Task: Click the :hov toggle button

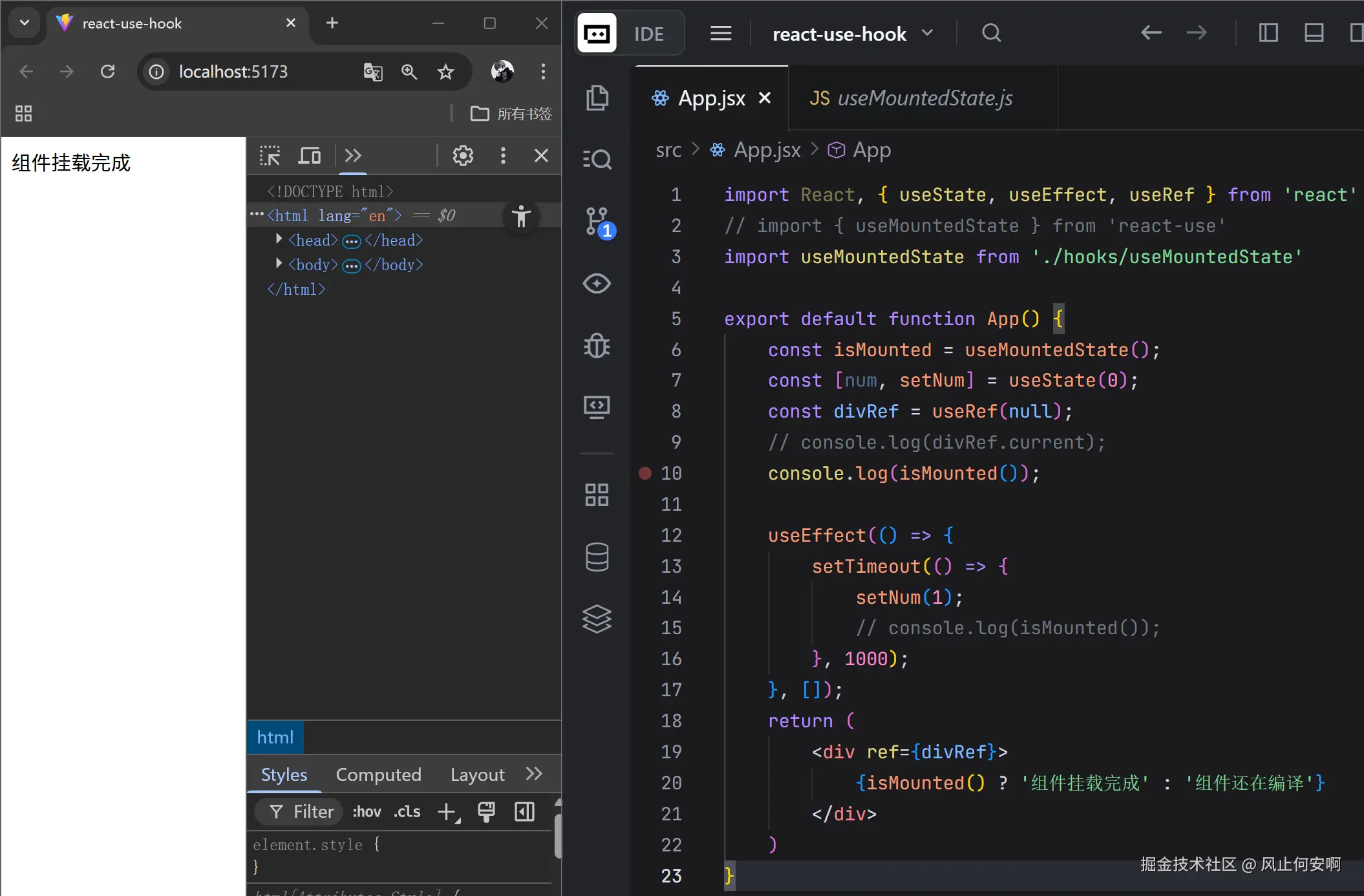Action: [367, 812]
